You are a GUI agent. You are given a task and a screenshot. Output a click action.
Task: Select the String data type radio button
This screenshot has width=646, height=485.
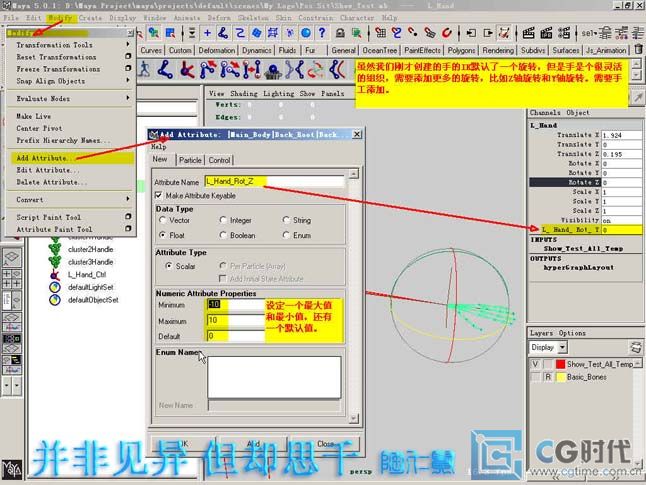click(x=286, y=220)
